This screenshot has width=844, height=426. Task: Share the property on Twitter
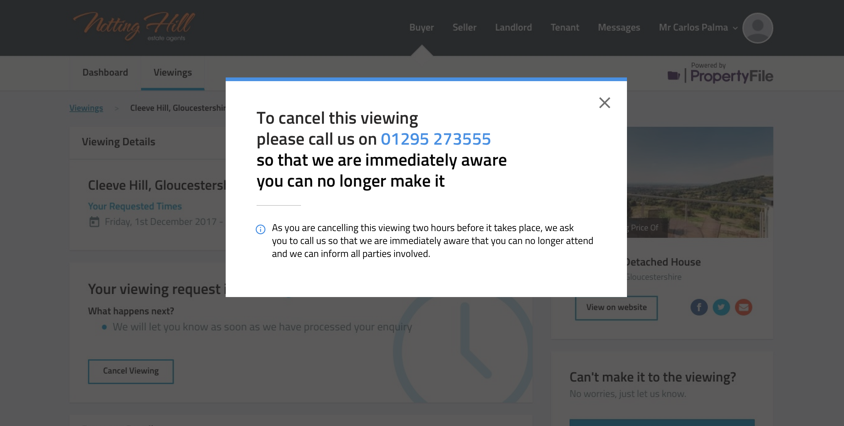click(721, 307)
